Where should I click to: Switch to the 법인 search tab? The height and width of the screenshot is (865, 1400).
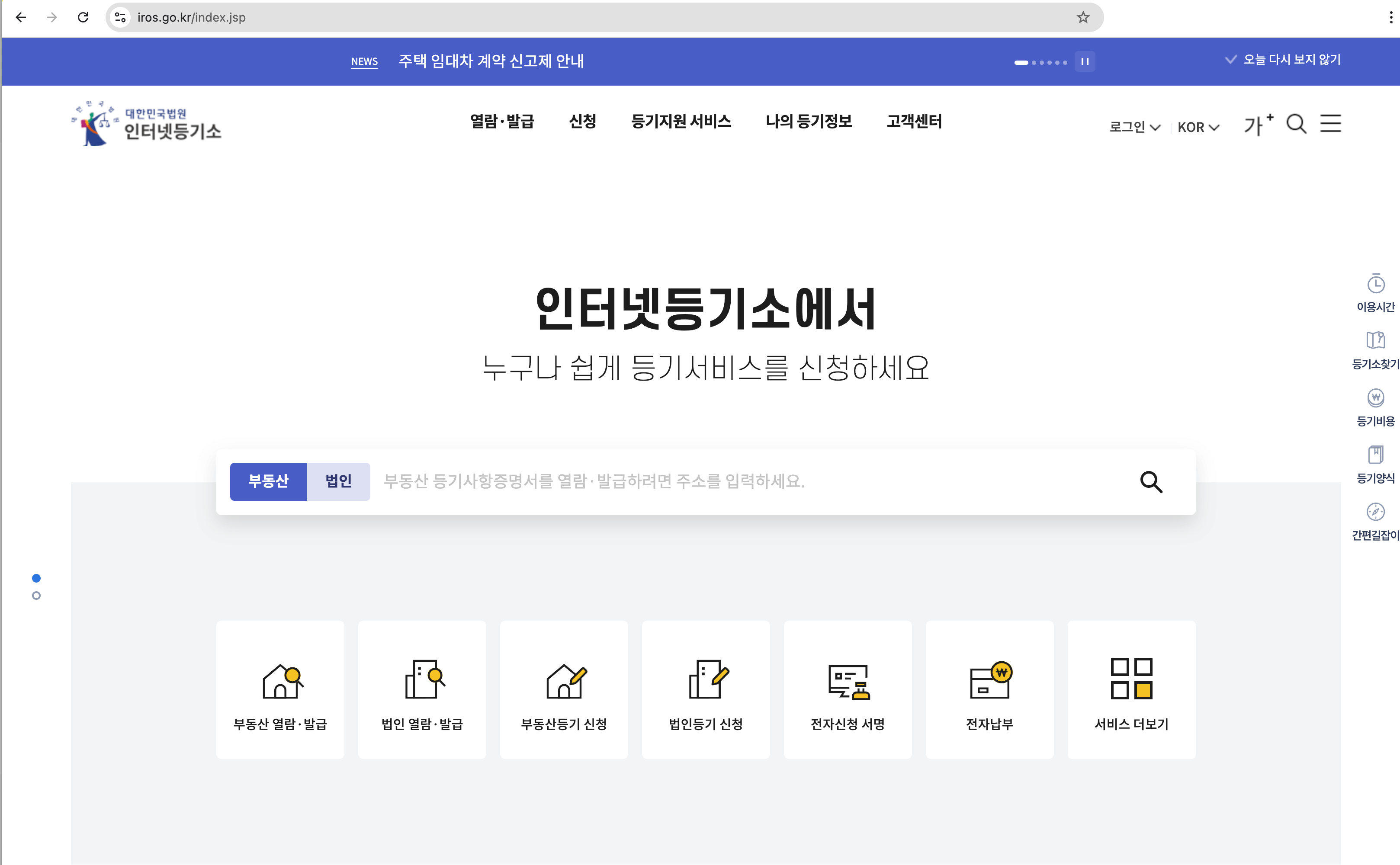point(338,481)
